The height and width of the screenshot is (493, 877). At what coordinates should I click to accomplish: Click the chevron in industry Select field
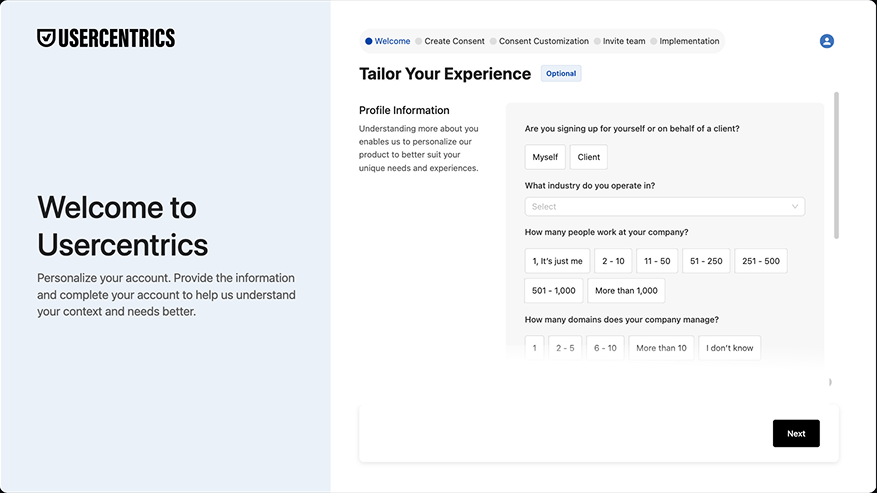coord(795,206)
